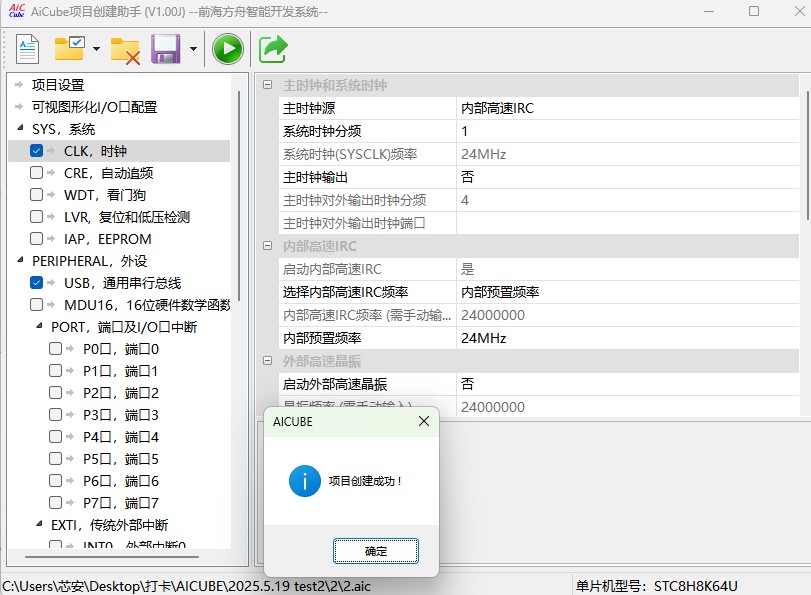Click the green play generate icon
This screenshot has width=811, height=595.
tap(228, 49)
